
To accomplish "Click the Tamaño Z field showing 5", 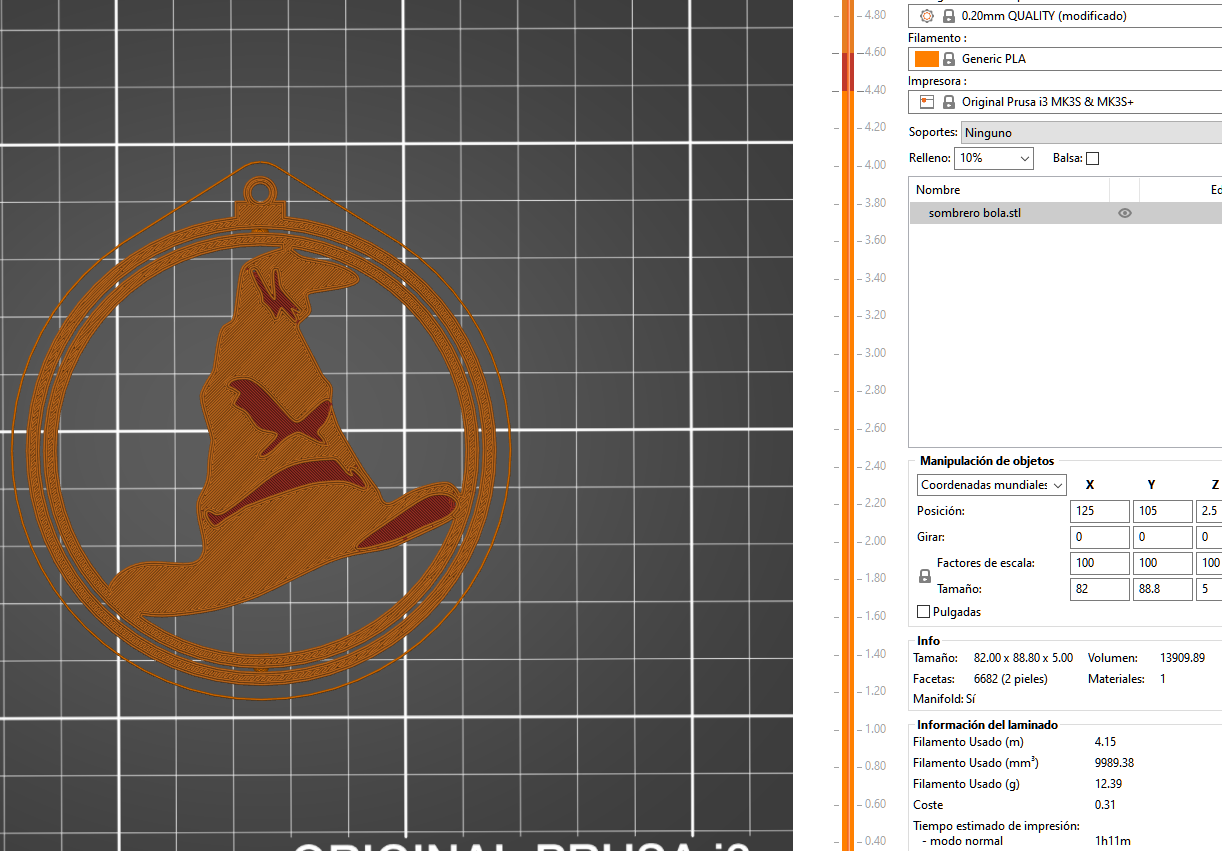I will click(1209, 589).
